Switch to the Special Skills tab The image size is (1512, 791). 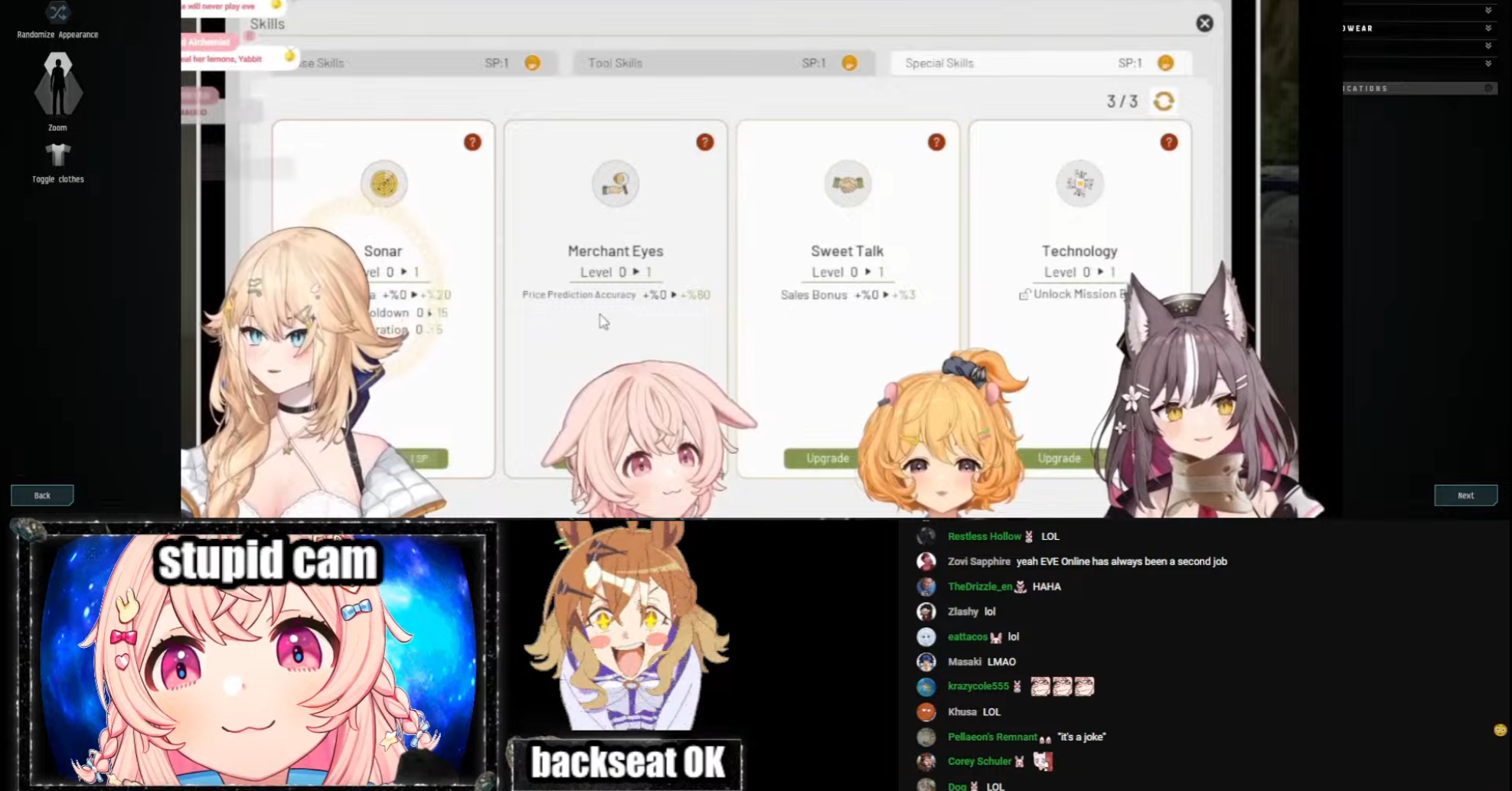(x=1041, y=63)
